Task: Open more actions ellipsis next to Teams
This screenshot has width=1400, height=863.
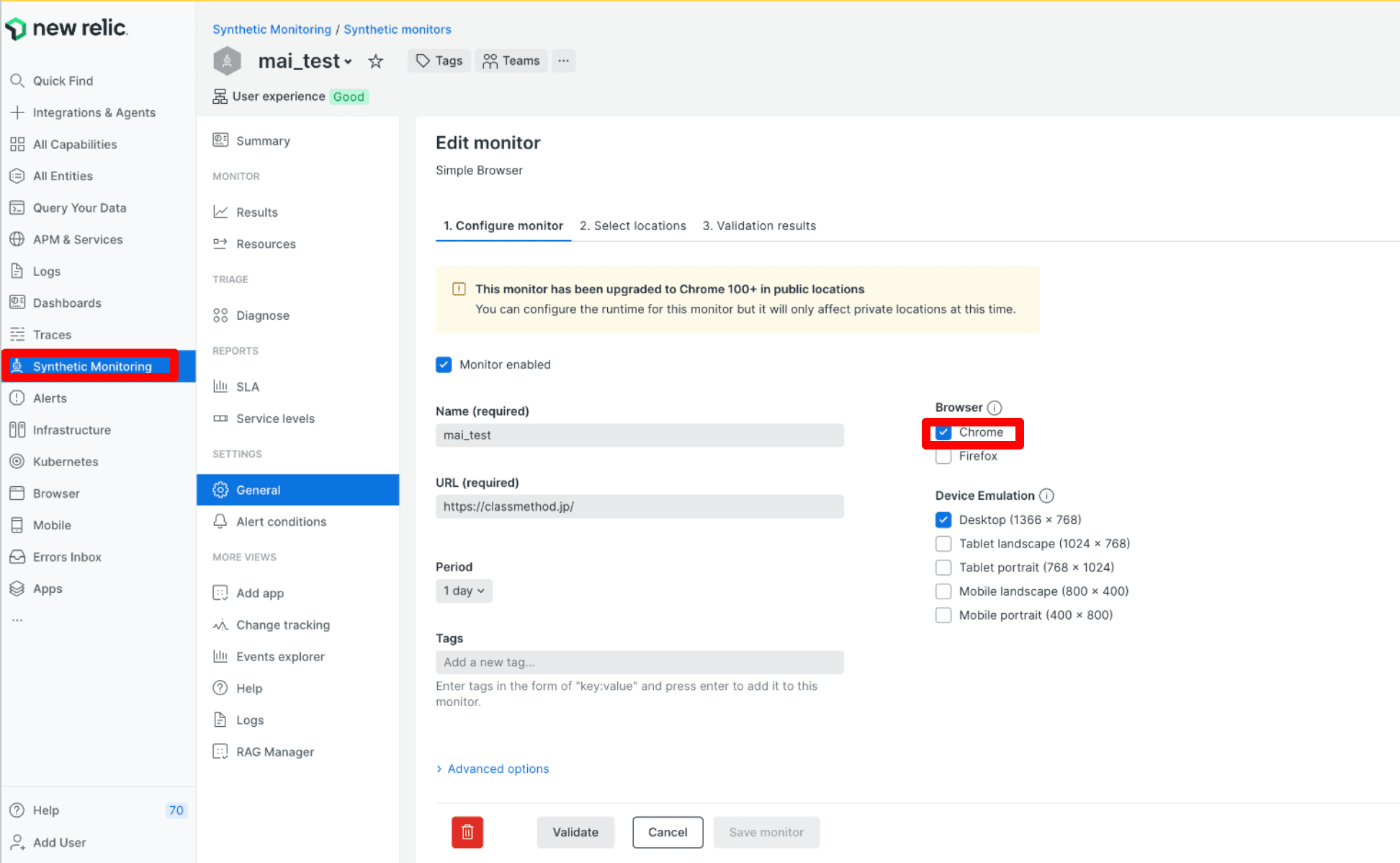Action: (564, 61)
